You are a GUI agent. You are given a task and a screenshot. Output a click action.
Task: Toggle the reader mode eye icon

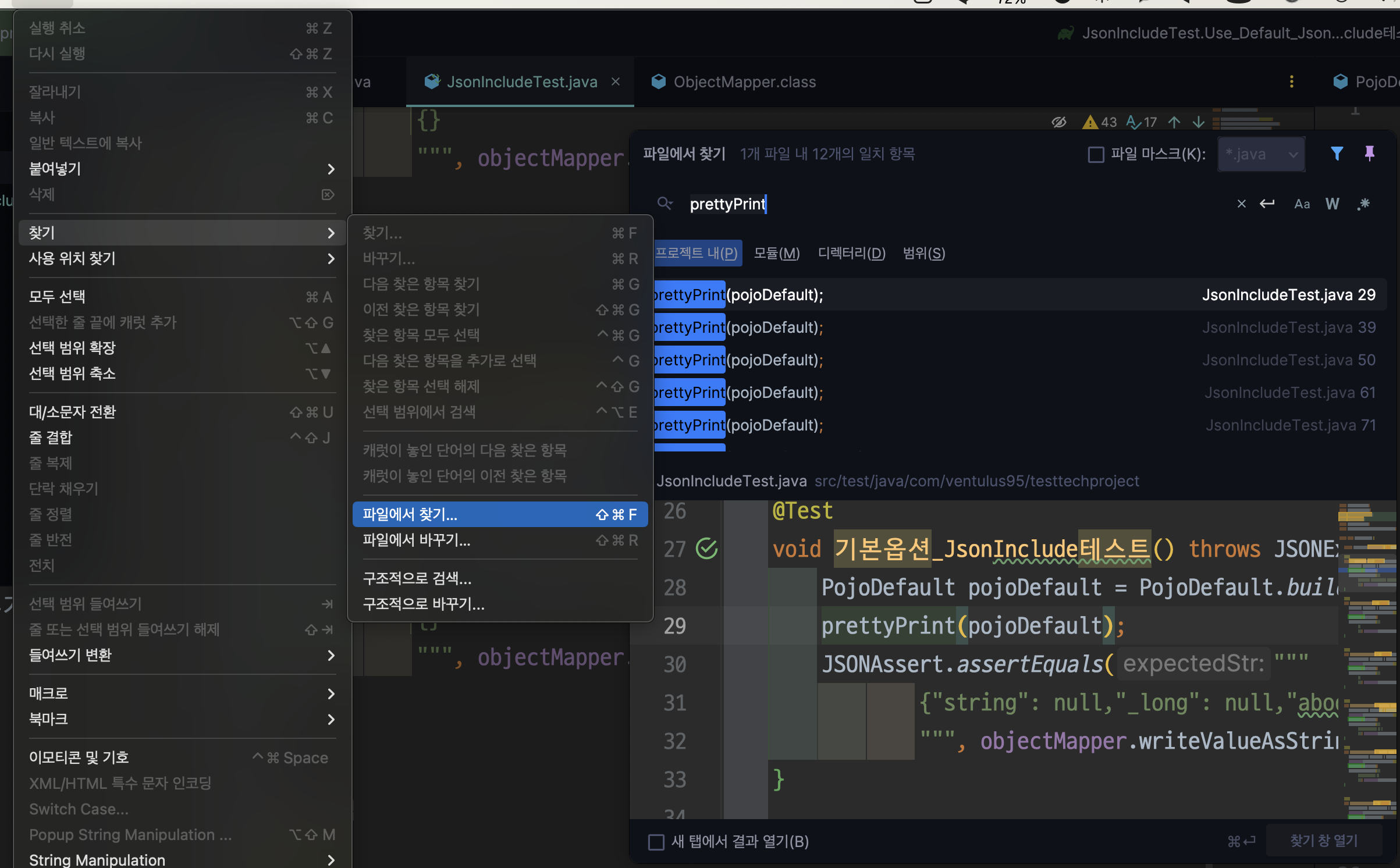(x=1058, y=122)
